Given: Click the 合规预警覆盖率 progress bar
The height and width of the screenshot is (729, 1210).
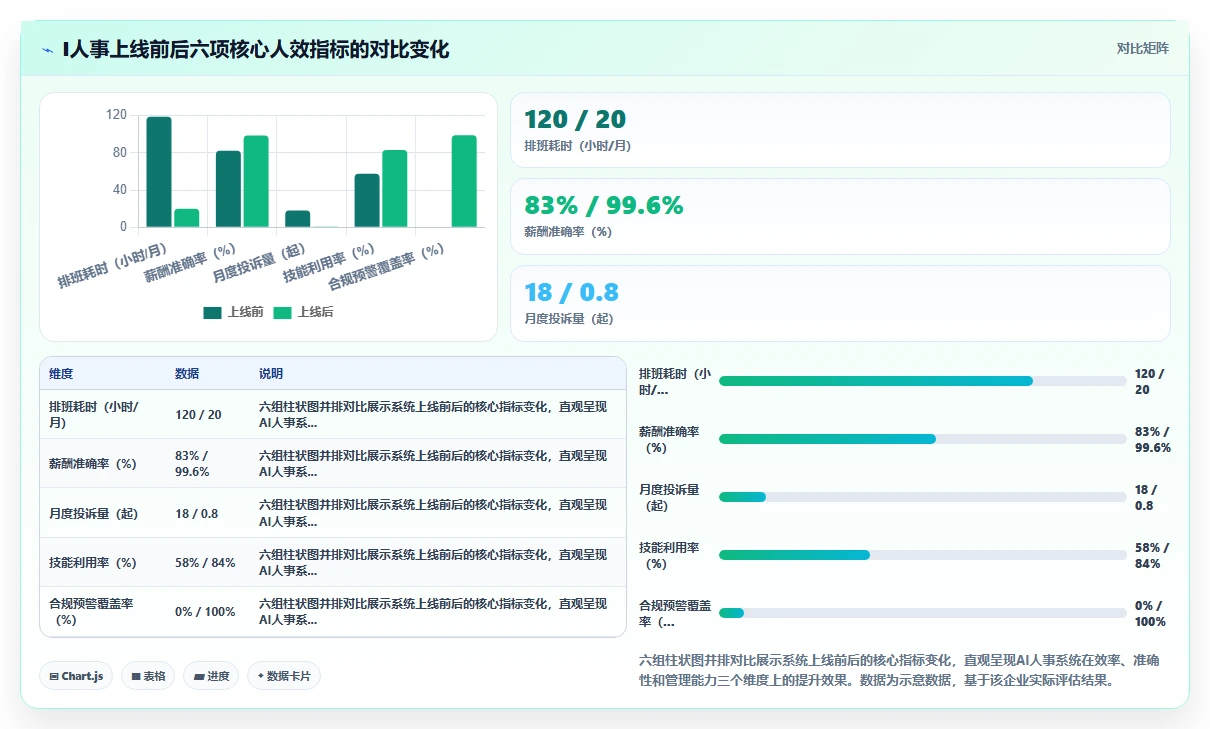Looking at the screenshot, I should pos(922,613).
